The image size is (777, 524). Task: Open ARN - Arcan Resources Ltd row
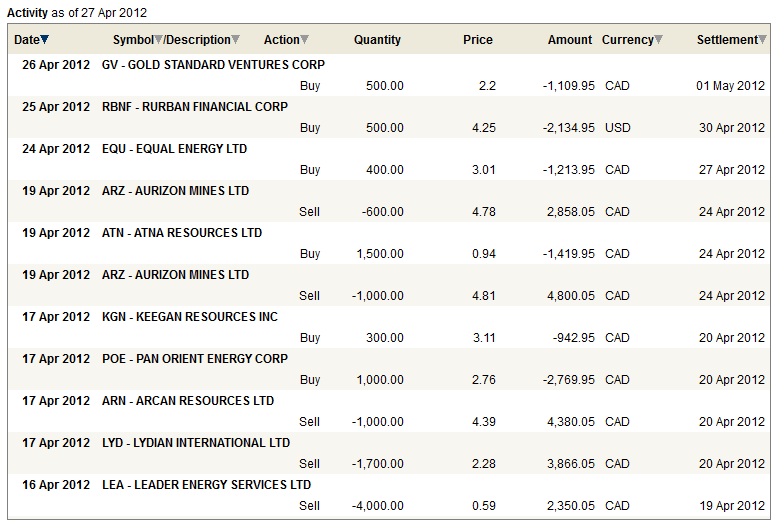pyautogui.click(x=187, y=401)
